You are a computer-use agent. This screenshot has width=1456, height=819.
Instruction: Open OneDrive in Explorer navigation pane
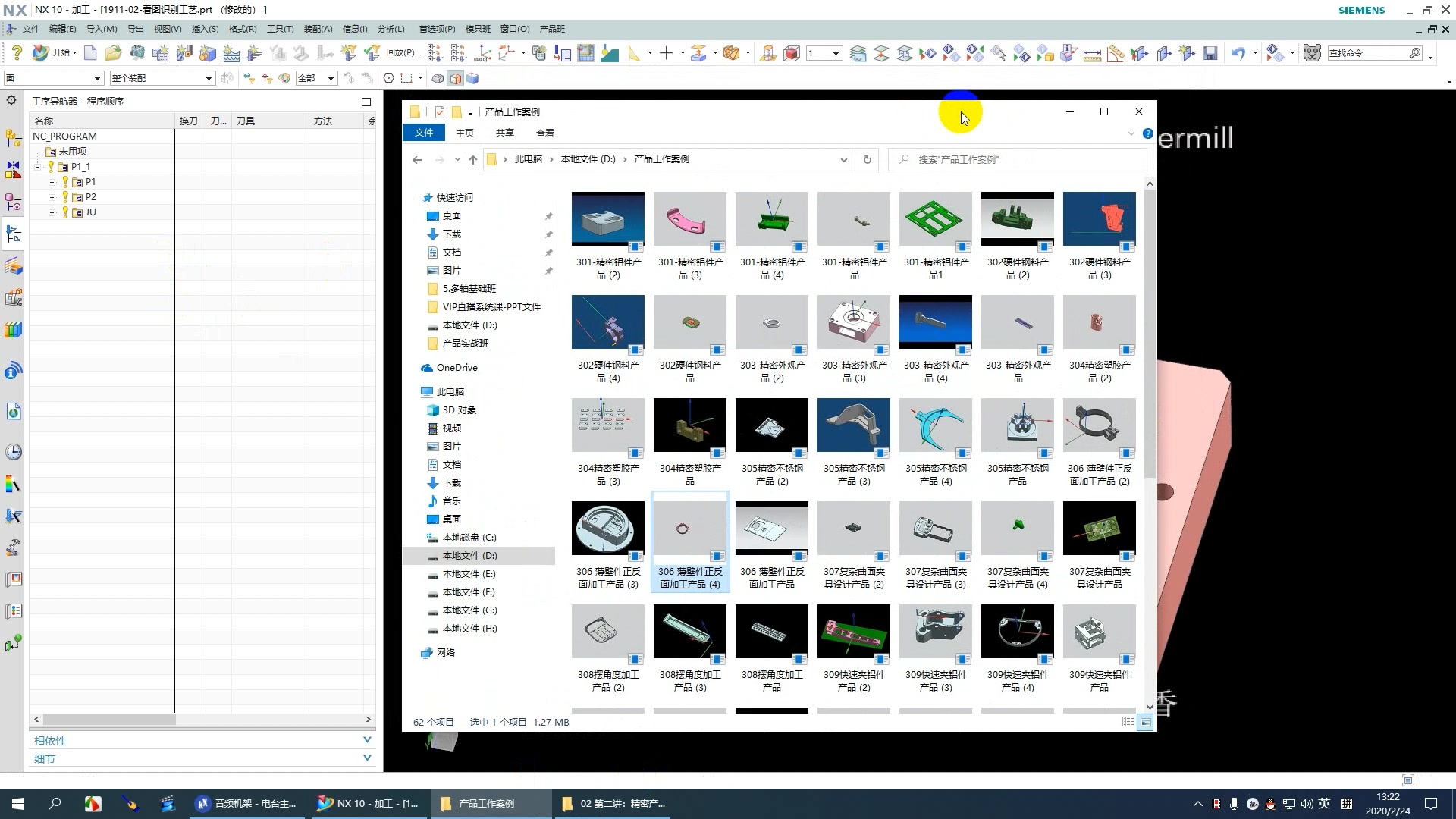click(x=457, y=368)
